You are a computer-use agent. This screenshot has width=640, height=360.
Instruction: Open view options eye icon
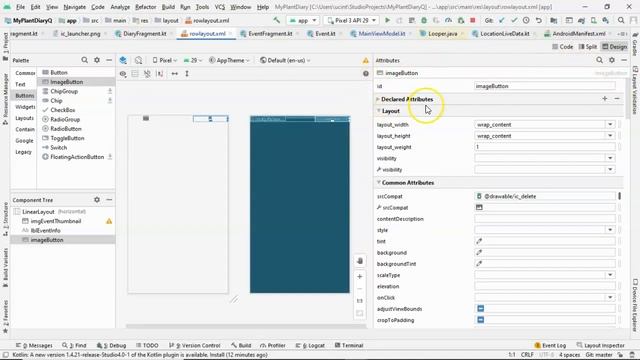click(123, 74)
